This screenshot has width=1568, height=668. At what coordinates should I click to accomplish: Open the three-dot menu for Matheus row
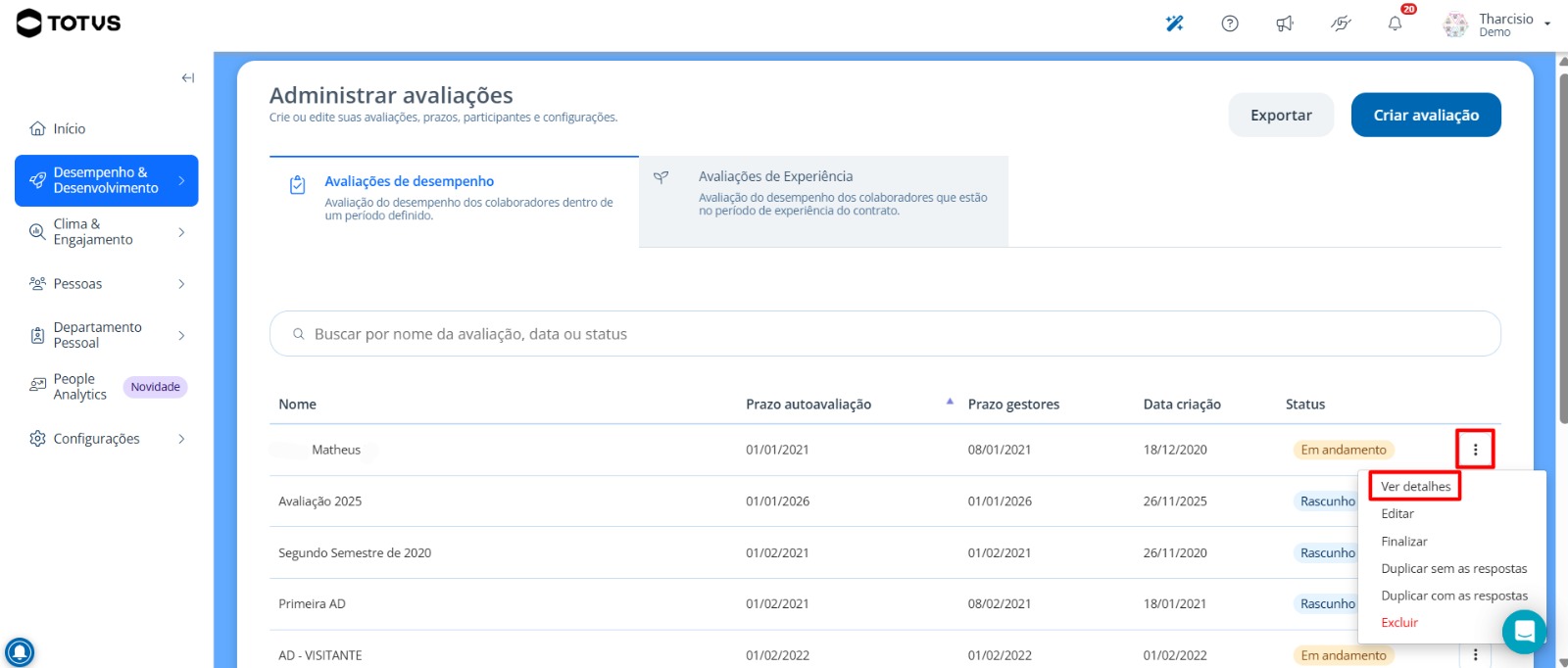click(x=1475, y=450)
